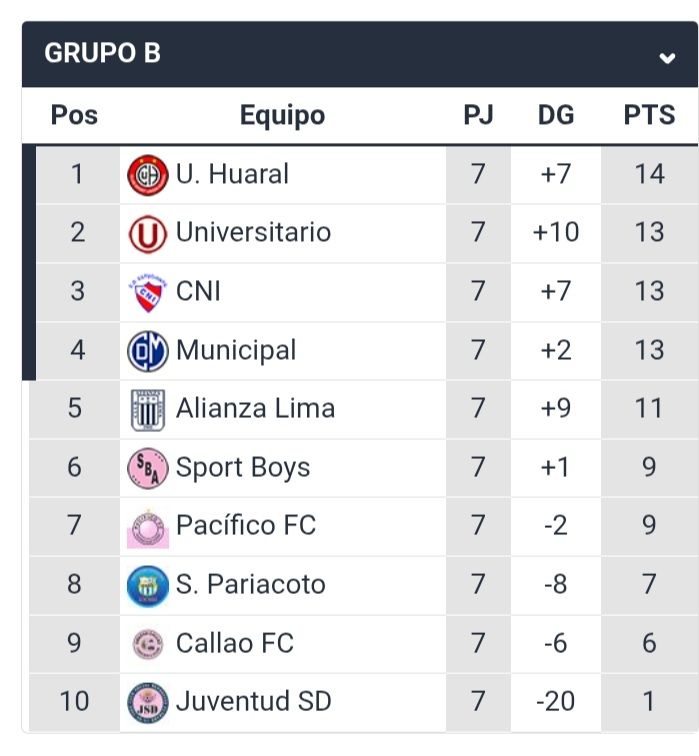Click the U. Huaral club crest
The image size is (699, 756).
click(x=148, y=175)
